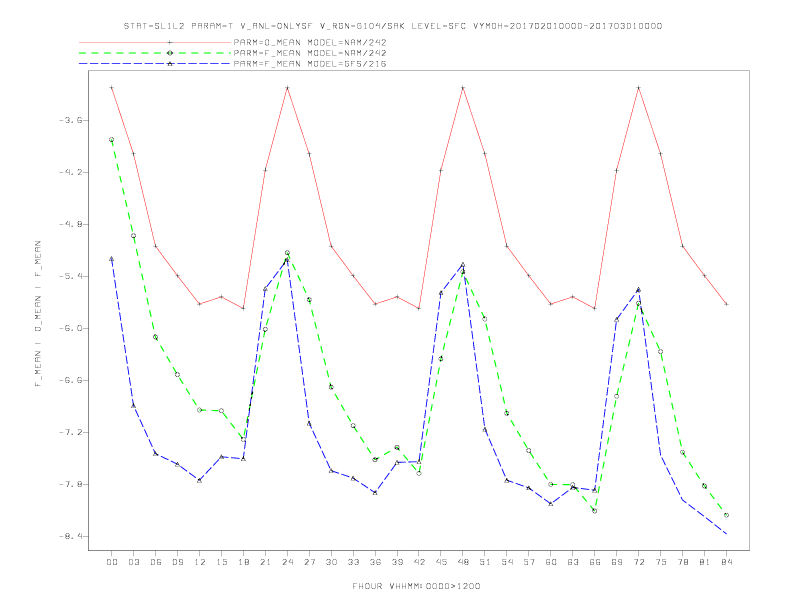
Task: Click x-axis tick label 42
Action: tap(419, 562)
